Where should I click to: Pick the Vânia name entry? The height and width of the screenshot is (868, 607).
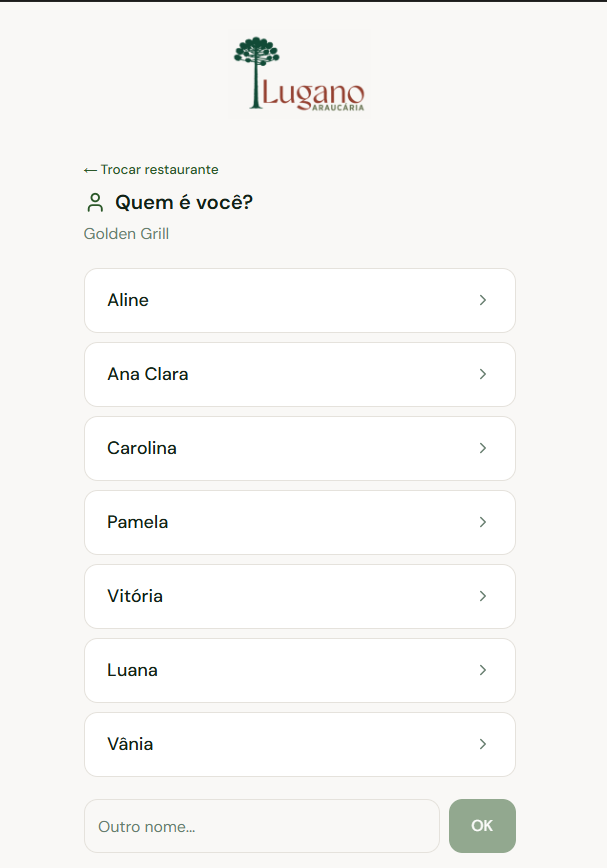[x=299, y=744]
